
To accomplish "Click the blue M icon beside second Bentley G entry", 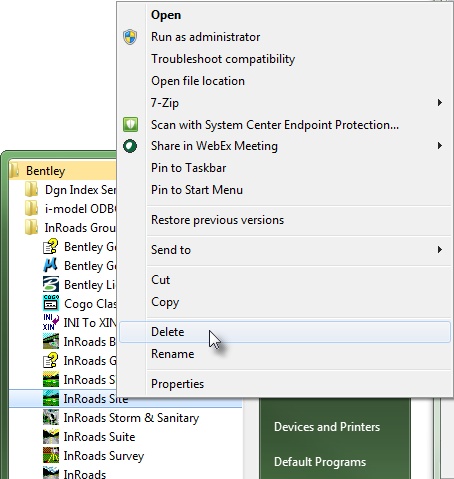I will point(51,265).
